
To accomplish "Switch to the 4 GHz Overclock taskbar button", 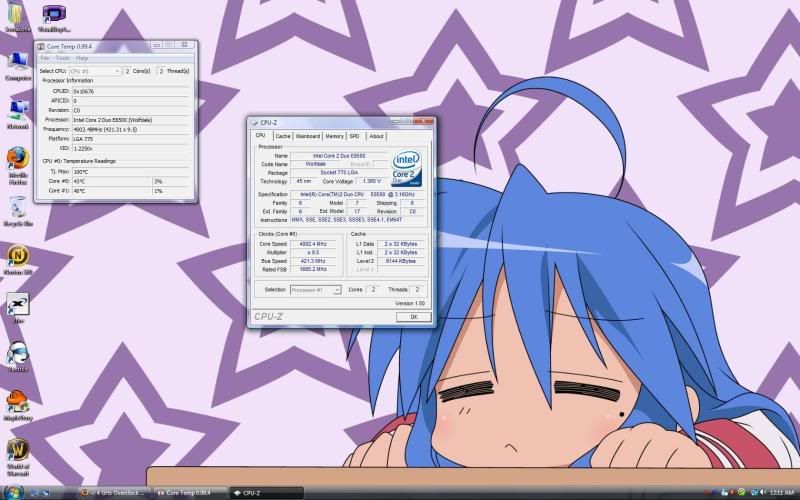I will point(116,493).
